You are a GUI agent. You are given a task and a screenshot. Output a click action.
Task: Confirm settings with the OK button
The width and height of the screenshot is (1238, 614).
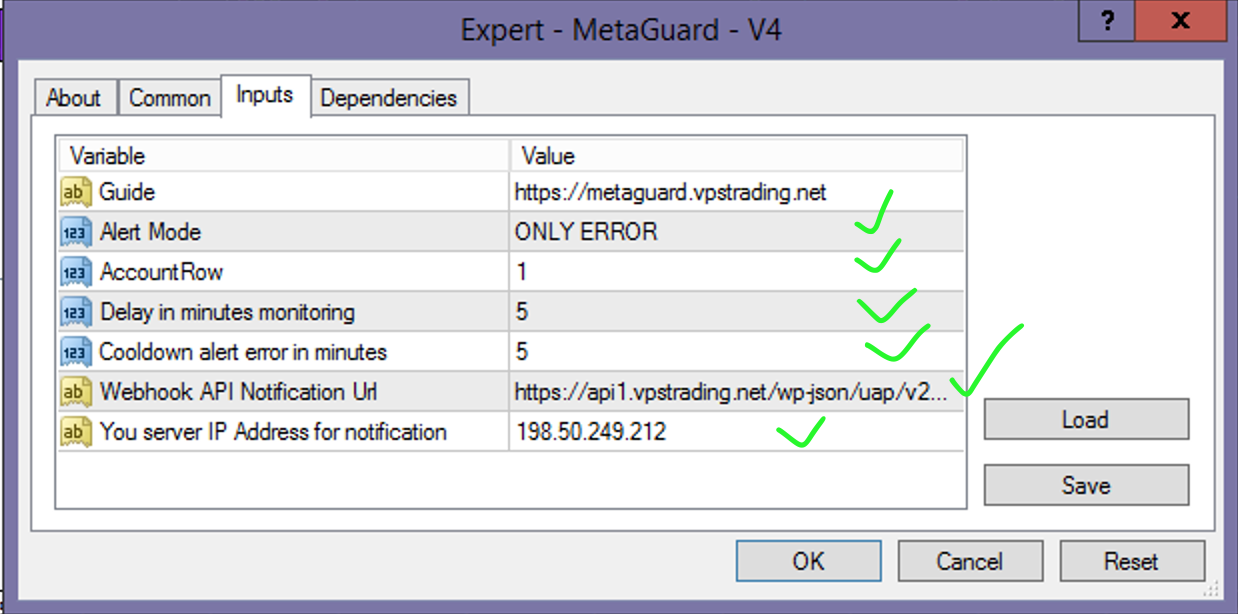point(808,561)
